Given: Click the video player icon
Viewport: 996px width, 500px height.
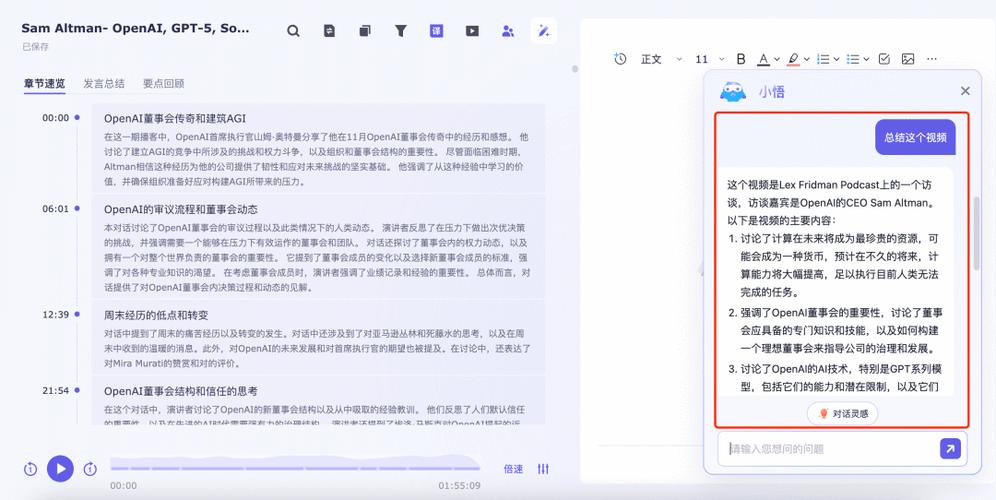Looking at the screenshot, I should pos(472,30).
